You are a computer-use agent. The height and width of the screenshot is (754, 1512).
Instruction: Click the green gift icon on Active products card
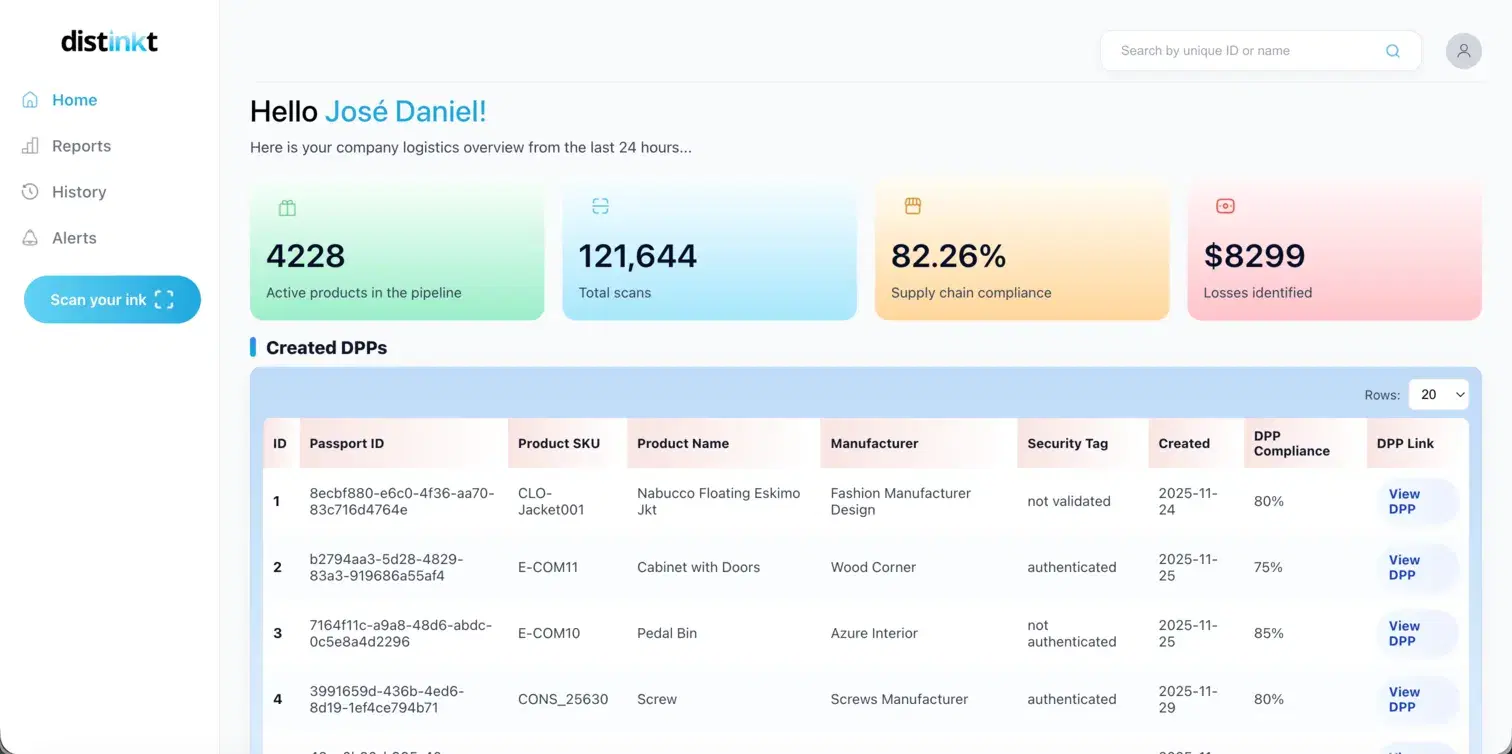click(287, 207)
